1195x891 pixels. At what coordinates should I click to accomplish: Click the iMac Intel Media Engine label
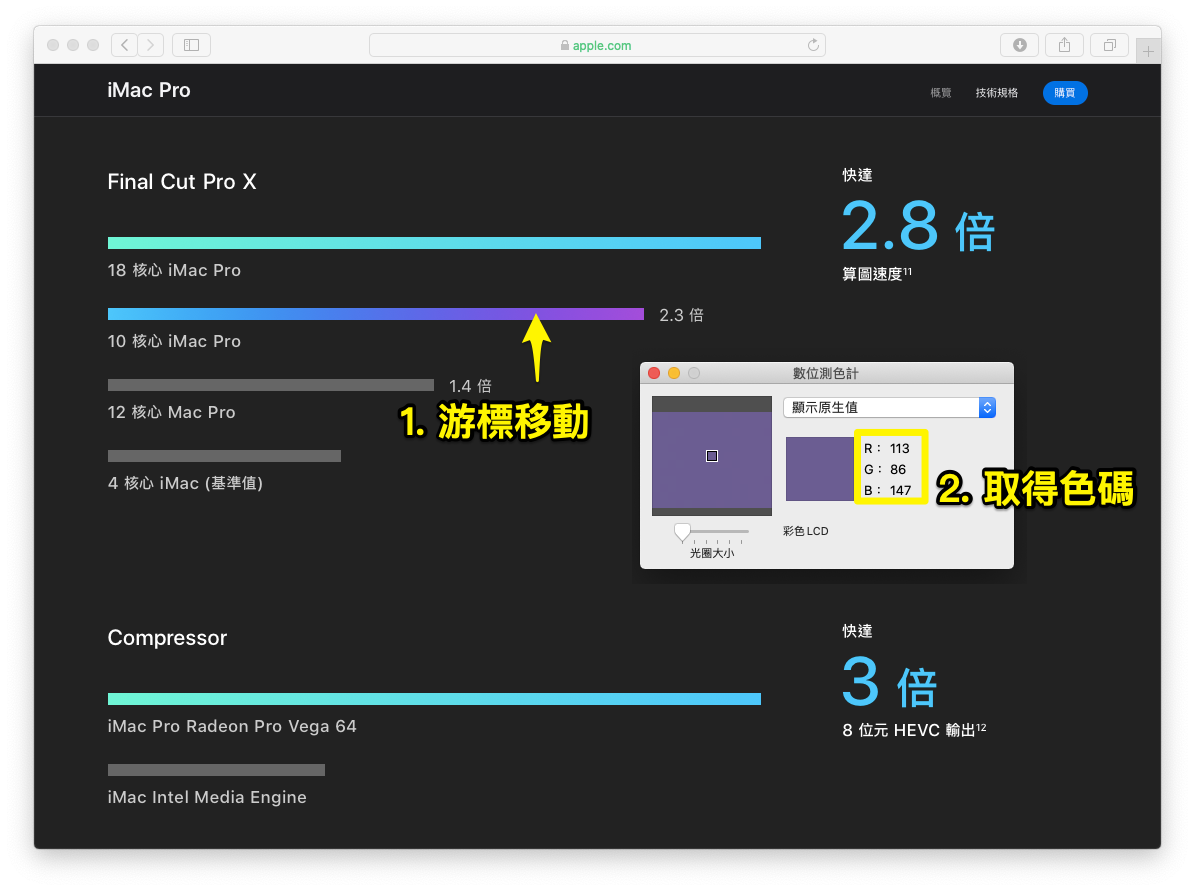click(207, 797)
